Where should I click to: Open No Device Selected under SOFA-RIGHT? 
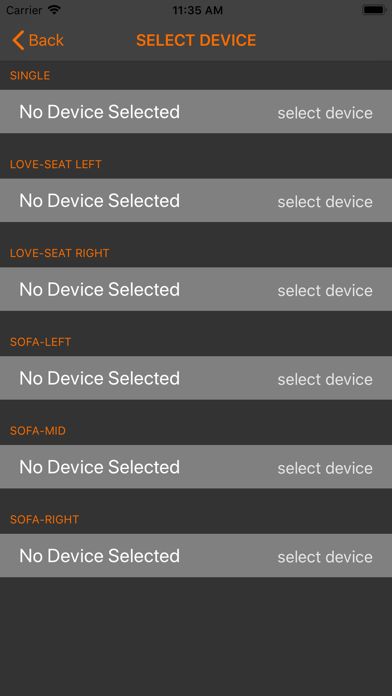(196, 555)
